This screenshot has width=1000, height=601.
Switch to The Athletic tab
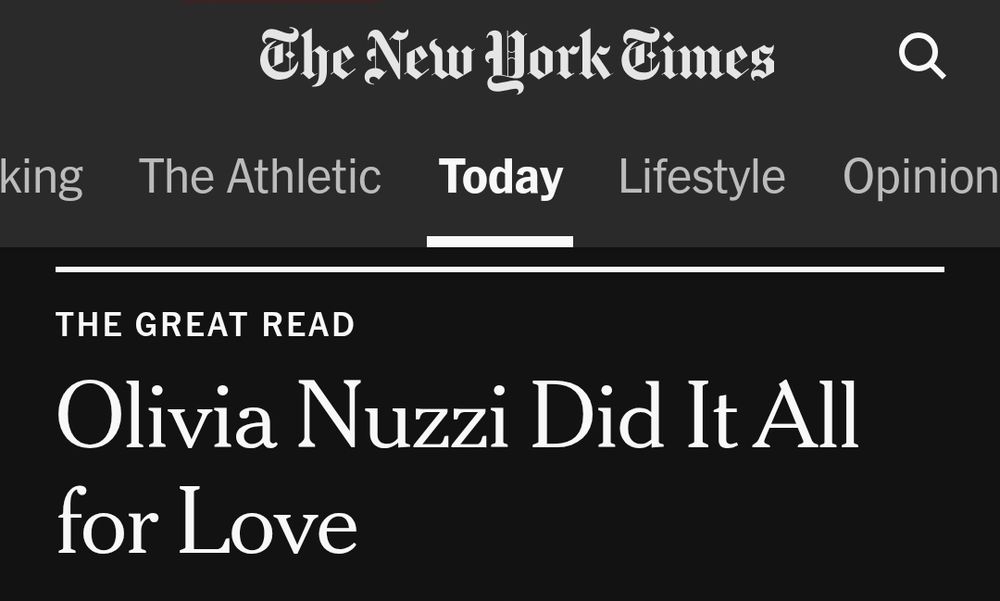[x=260, y=176]
